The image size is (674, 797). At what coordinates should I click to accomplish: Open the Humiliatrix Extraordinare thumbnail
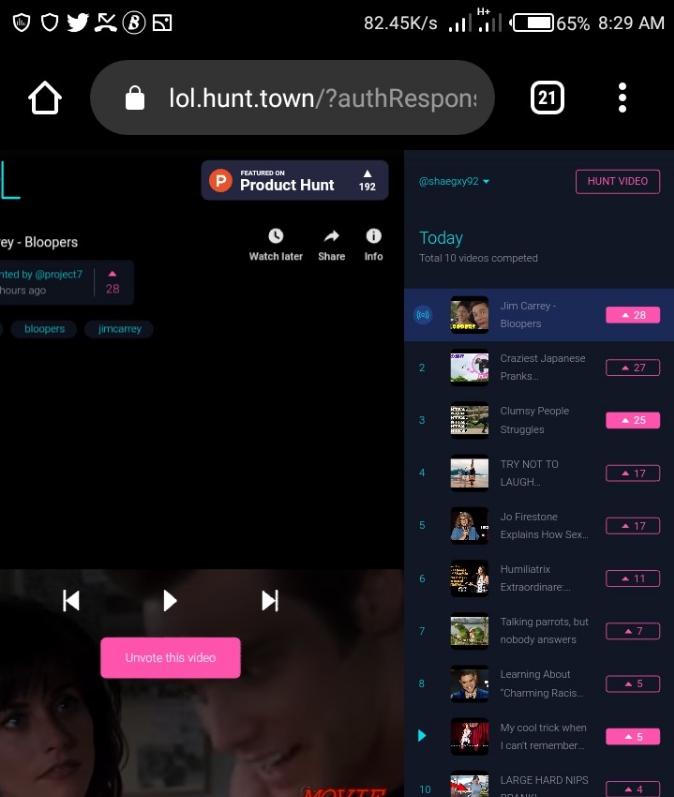[470, 578]
